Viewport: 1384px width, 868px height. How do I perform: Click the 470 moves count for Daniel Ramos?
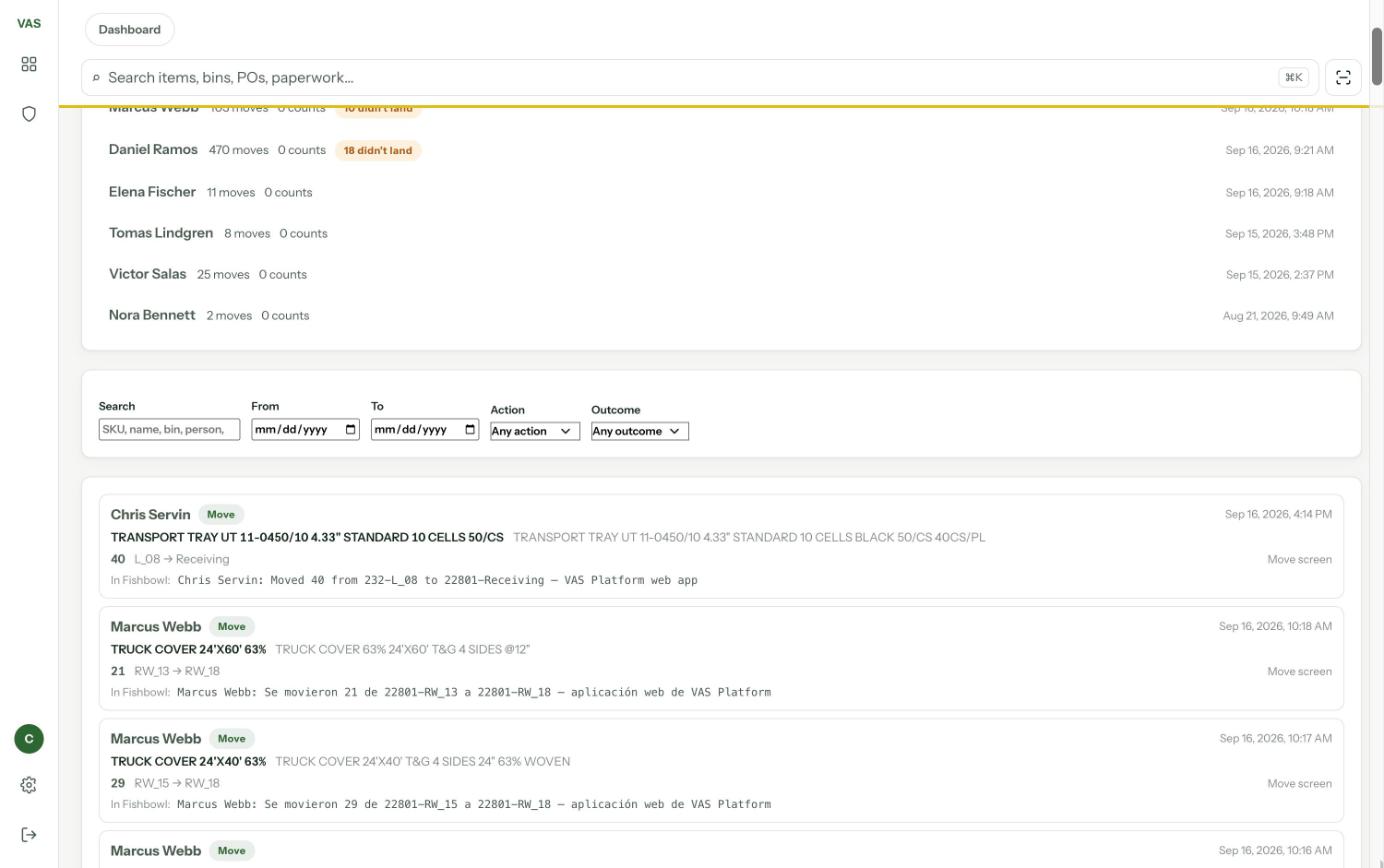(x=239, y=150)
